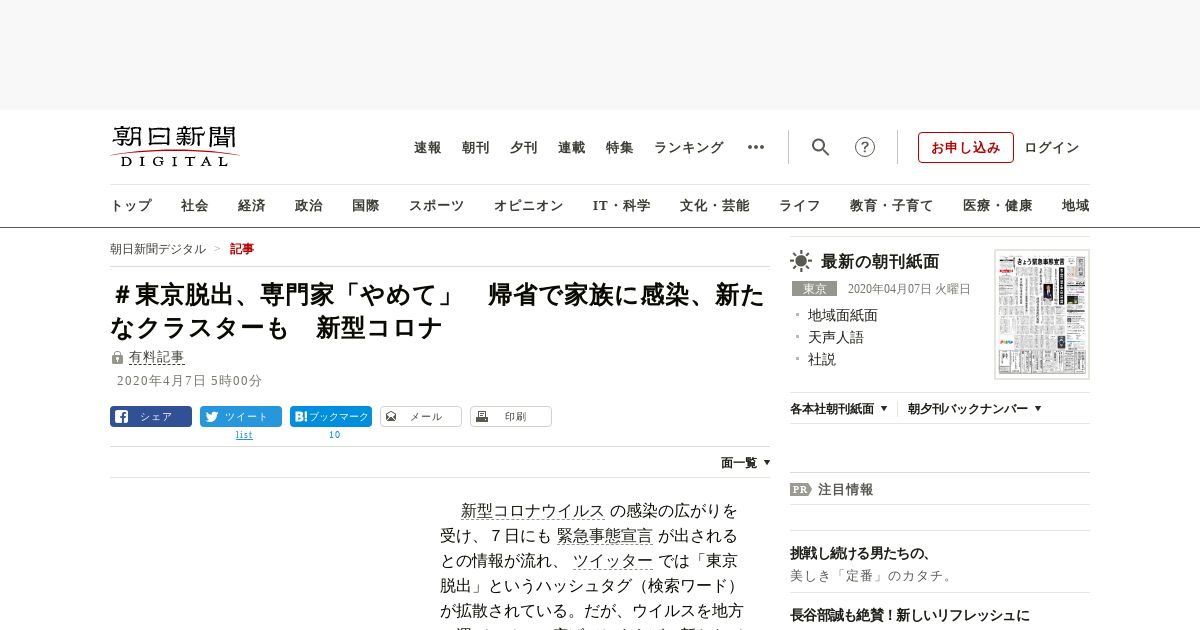Viewport: 1200px width, 630px height.
Task: Click 新型コロナウイルス keyword link
Action: [533, 511]
